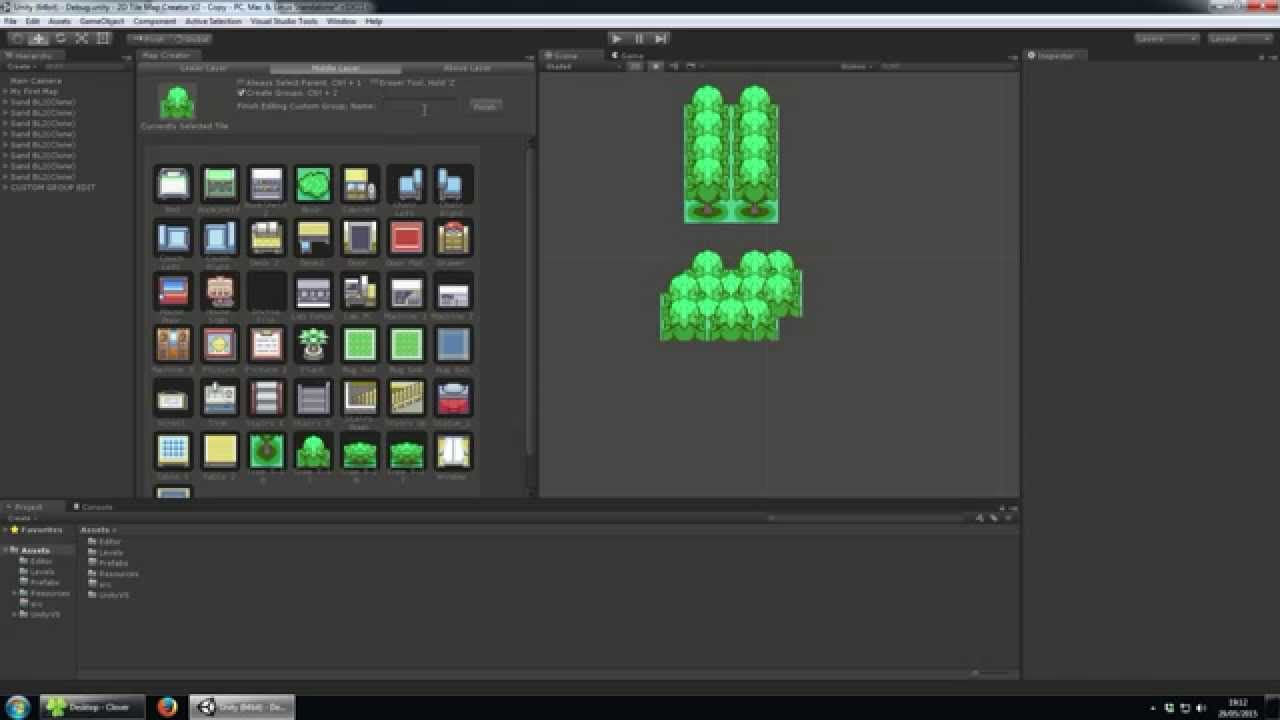
Task: Open the Layout dropdown
Action: [x=1240, y=38]
